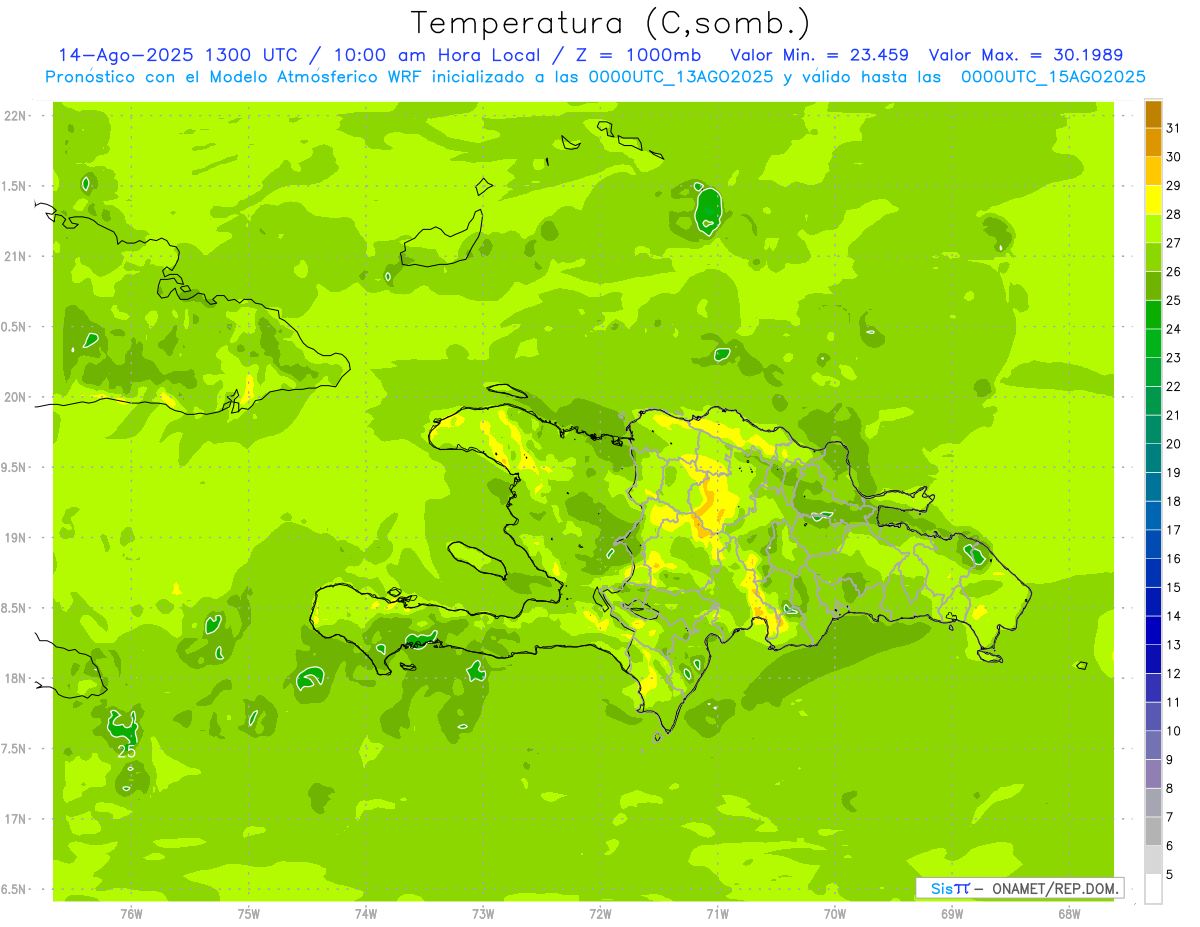
Task: Click the "73W" longitude label
Action: 483,913
